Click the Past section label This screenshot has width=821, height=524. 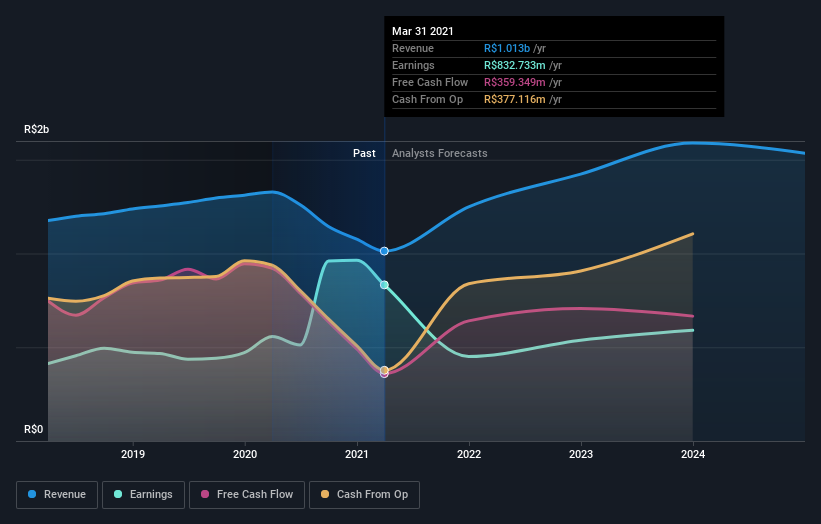click(x=364, y=153)
